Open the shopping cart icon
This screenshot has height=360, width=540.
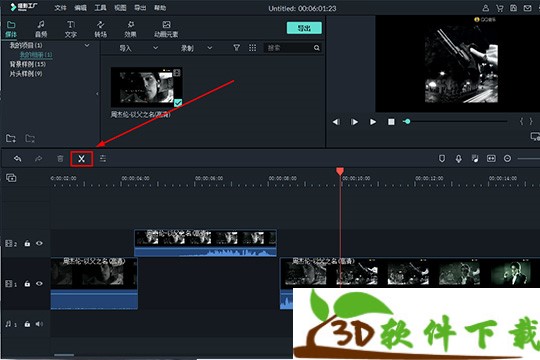tap(499, 8)
